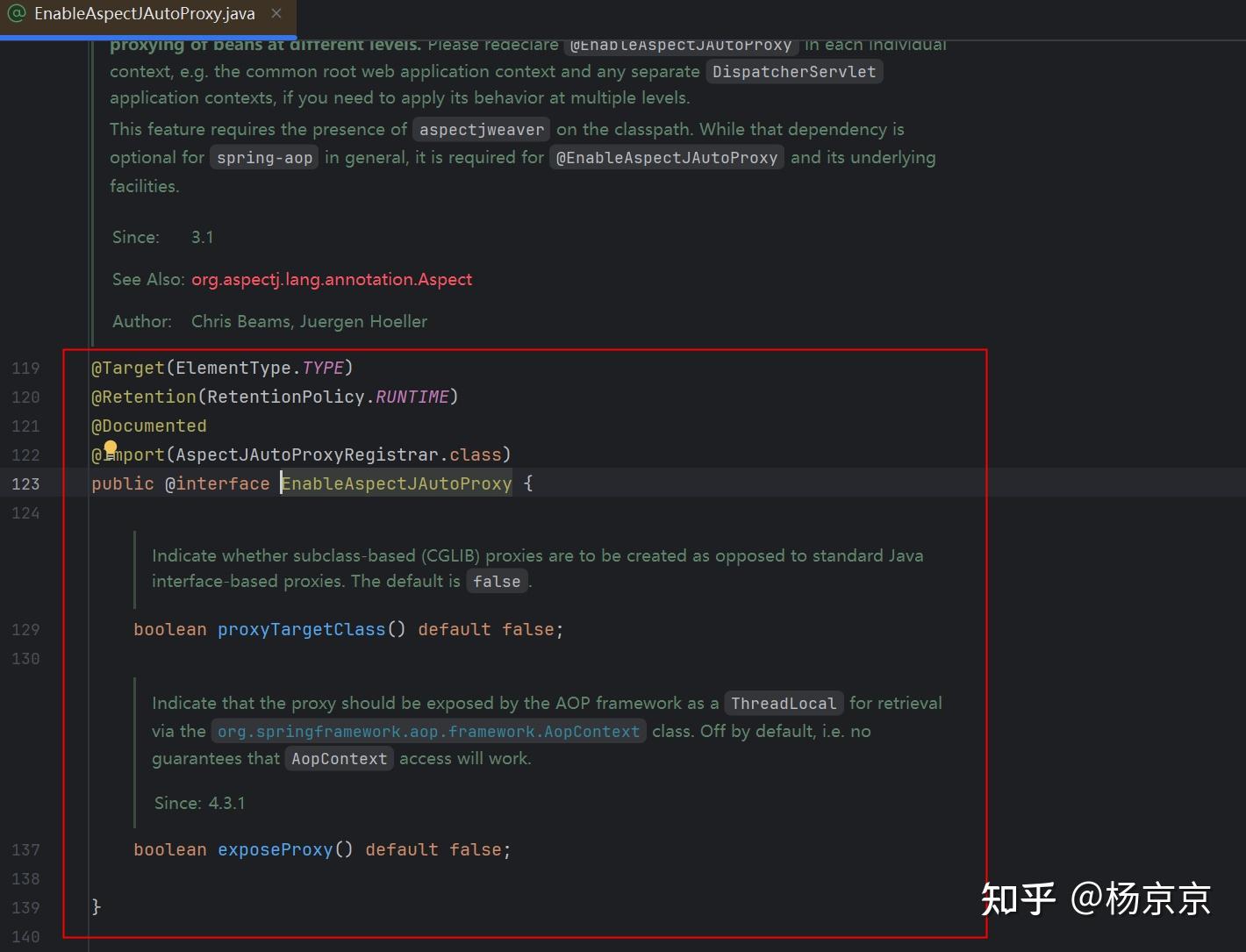Click the DispatcherServlet reference in the documentation

[794, 71]
